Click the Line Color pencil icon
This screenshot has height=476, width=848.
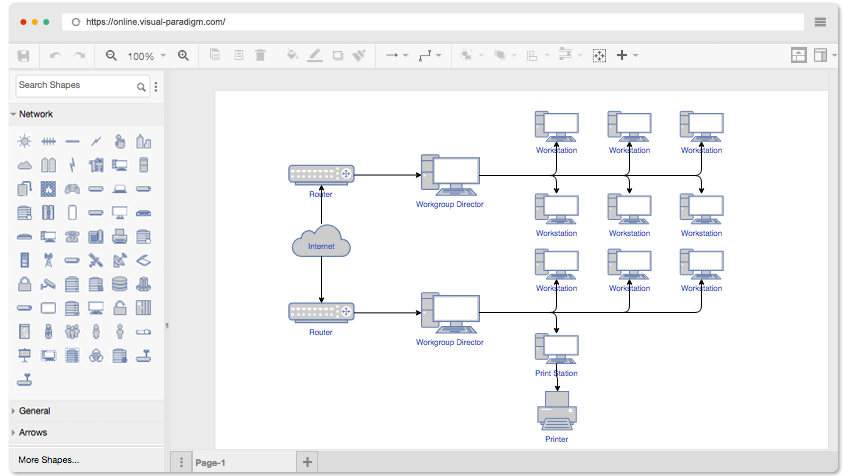point(315,55)
